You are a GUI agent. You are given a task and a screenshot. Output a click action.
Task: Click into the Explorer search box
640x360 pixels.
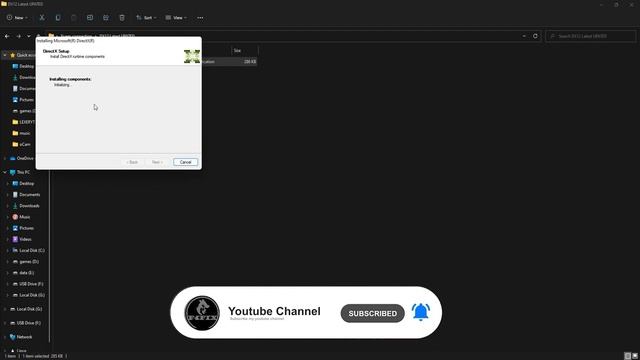point(591,36)
